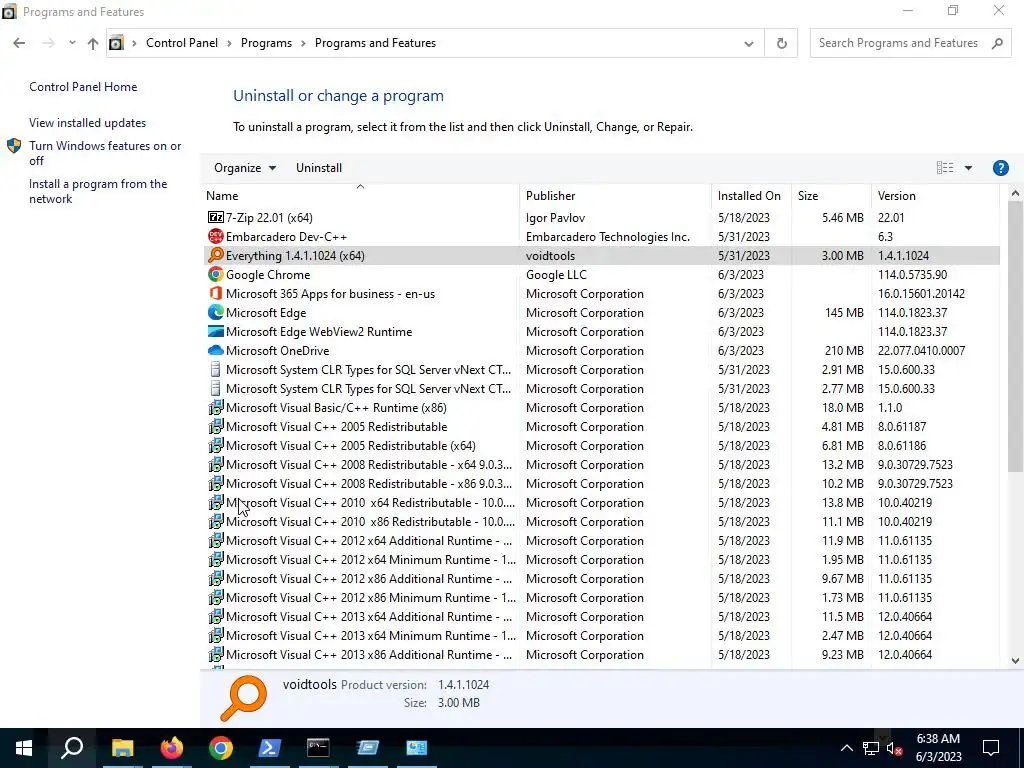This screenshot has width=1024, height=768.
Task: Open Install a program from the network
Action: click(x=98, y=191)
